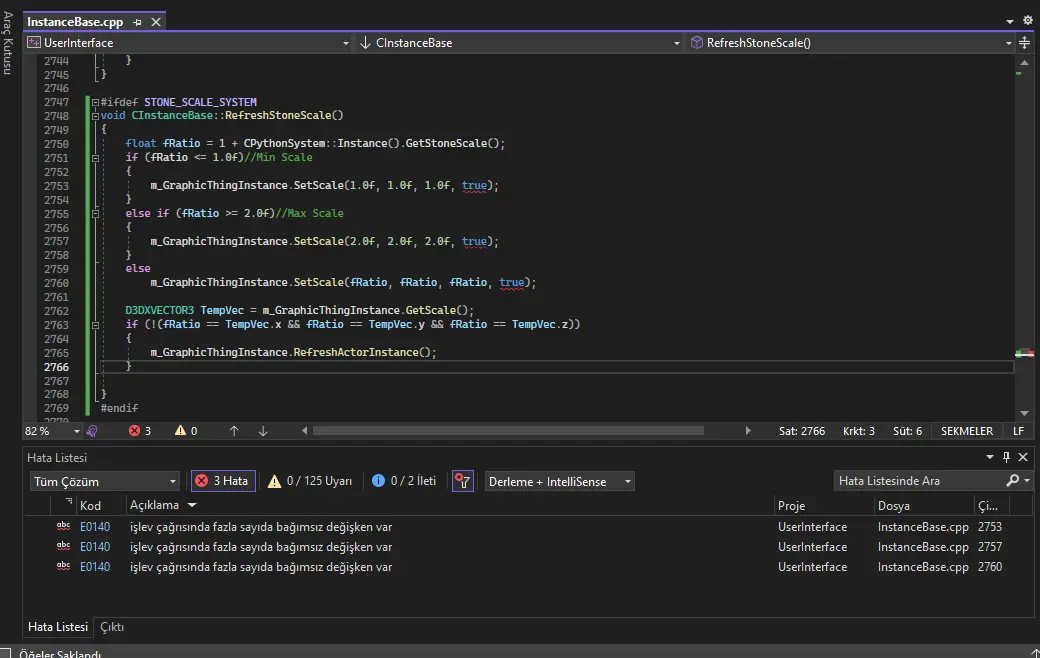The width and height of the screenshot is (1040, 658).
Task: Click line number 2766 in the gutter
Action: 56,367
